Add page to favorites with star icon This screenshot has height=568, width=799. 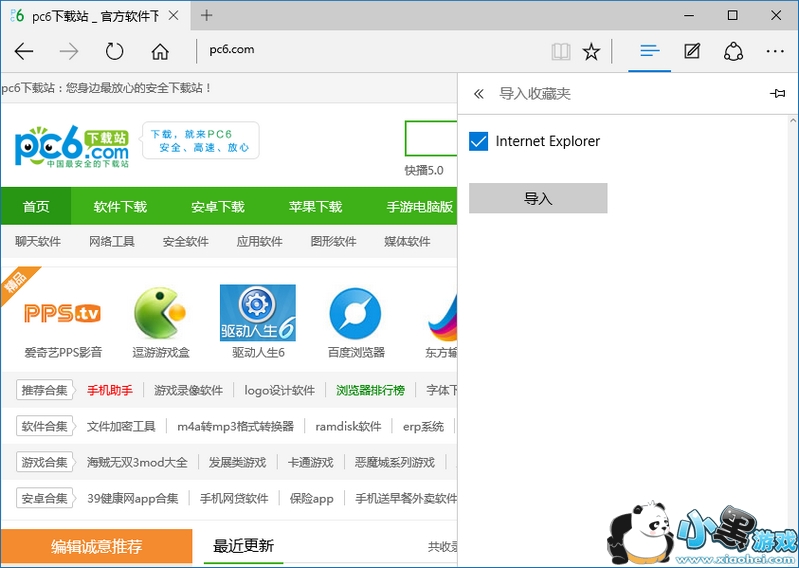[x=591, y=51]
